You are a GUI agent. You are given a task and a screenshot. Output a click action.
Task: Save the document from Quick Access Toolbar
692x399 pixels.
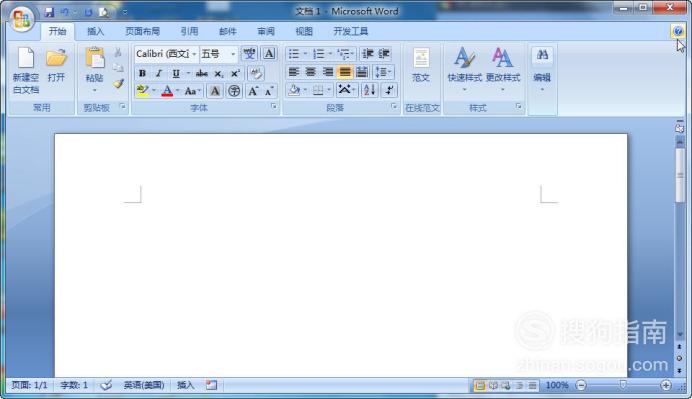point(49,12)
